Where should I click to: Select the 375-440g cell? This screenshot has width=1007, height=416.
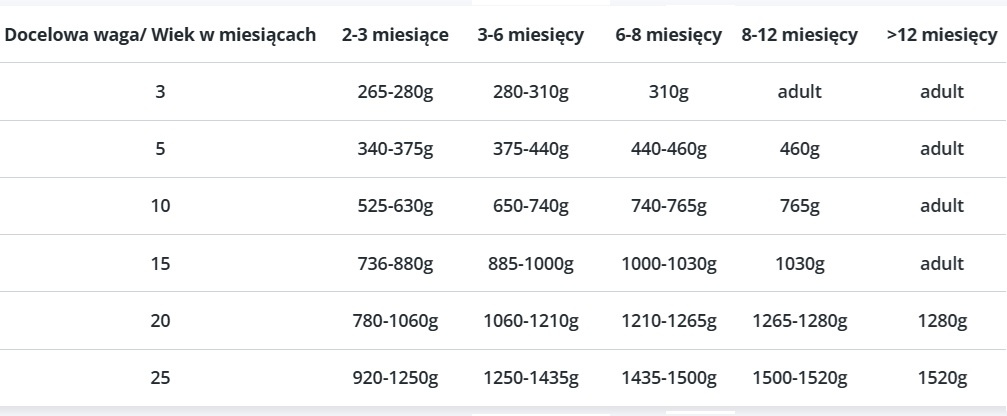[531, 149]
